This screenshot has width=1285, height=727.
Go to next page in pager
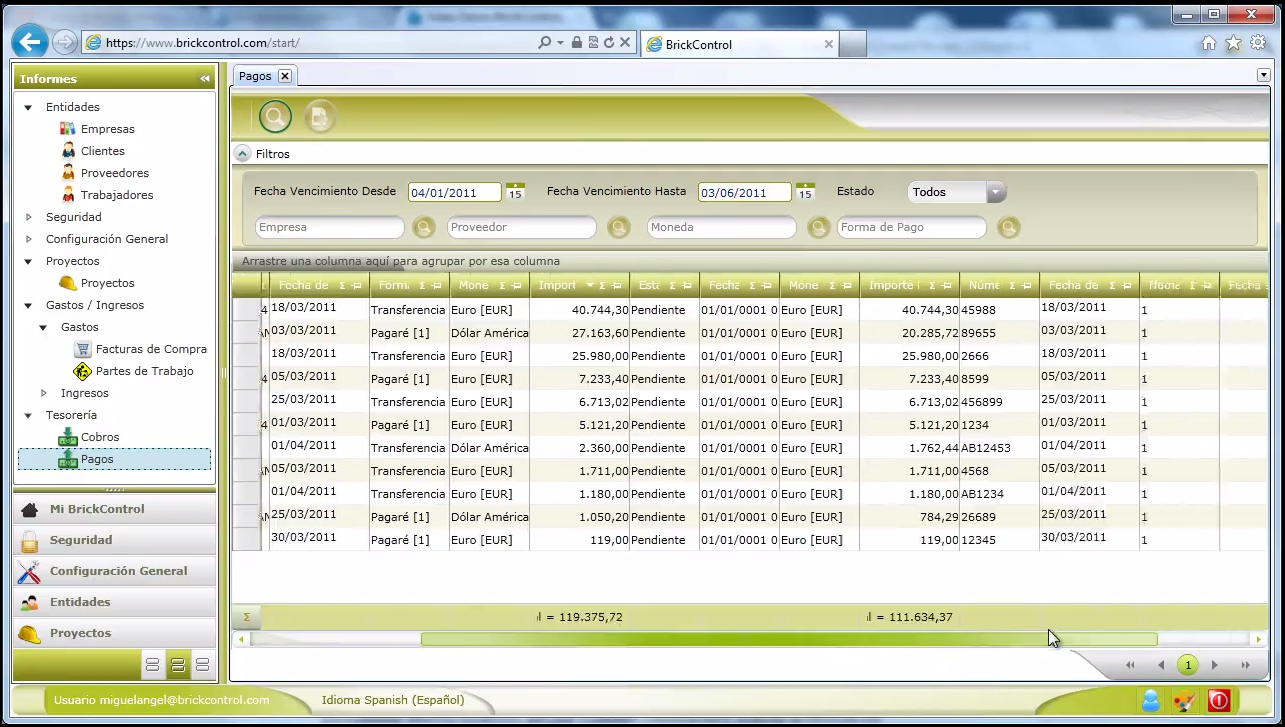[1215, 665]
